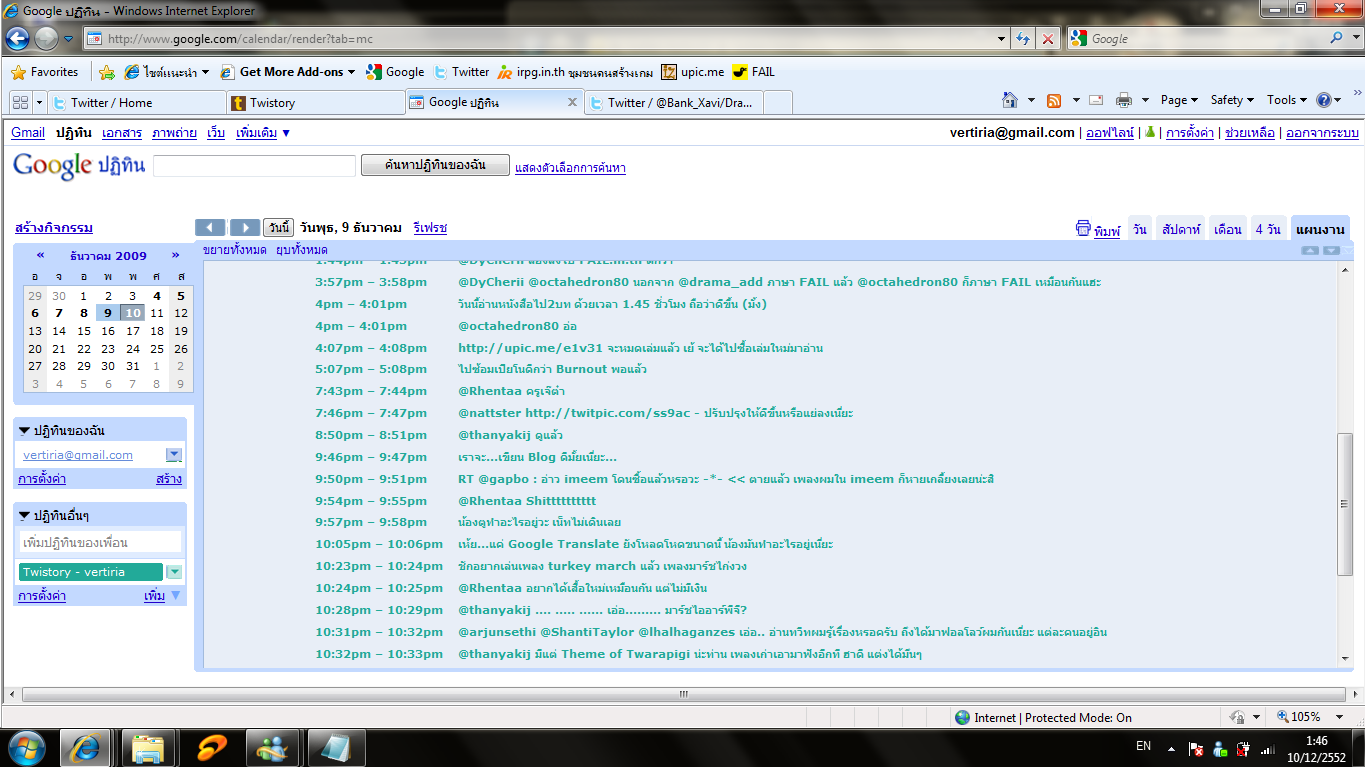Open options dropdown for vertiria@gmail.com calendar
1365x767 pixels.
point(174,455)
